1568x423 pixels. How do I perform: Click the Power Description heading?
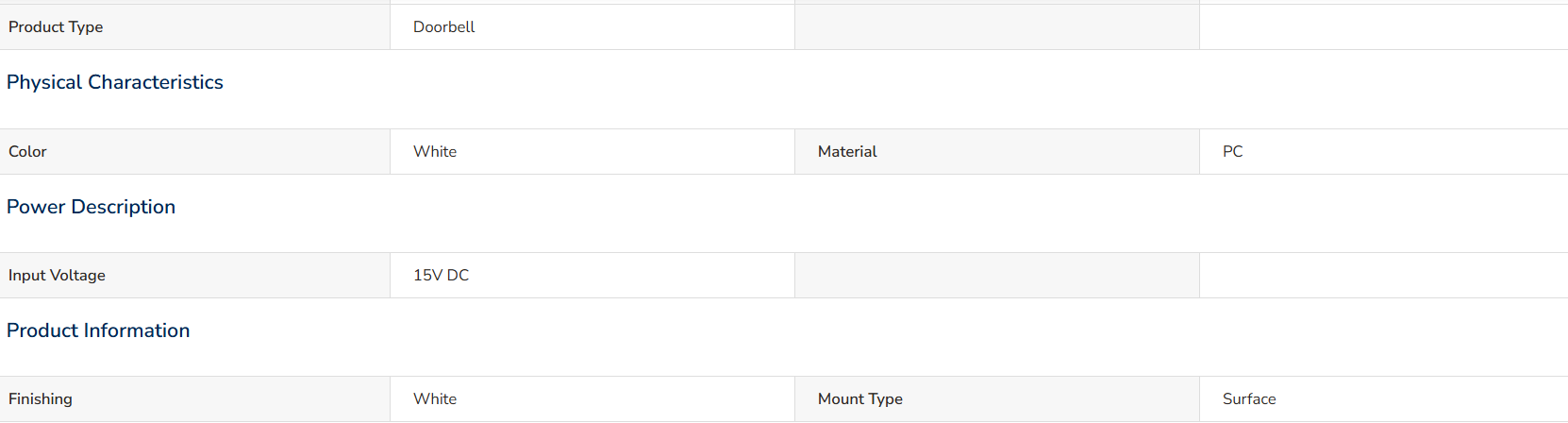91,207
